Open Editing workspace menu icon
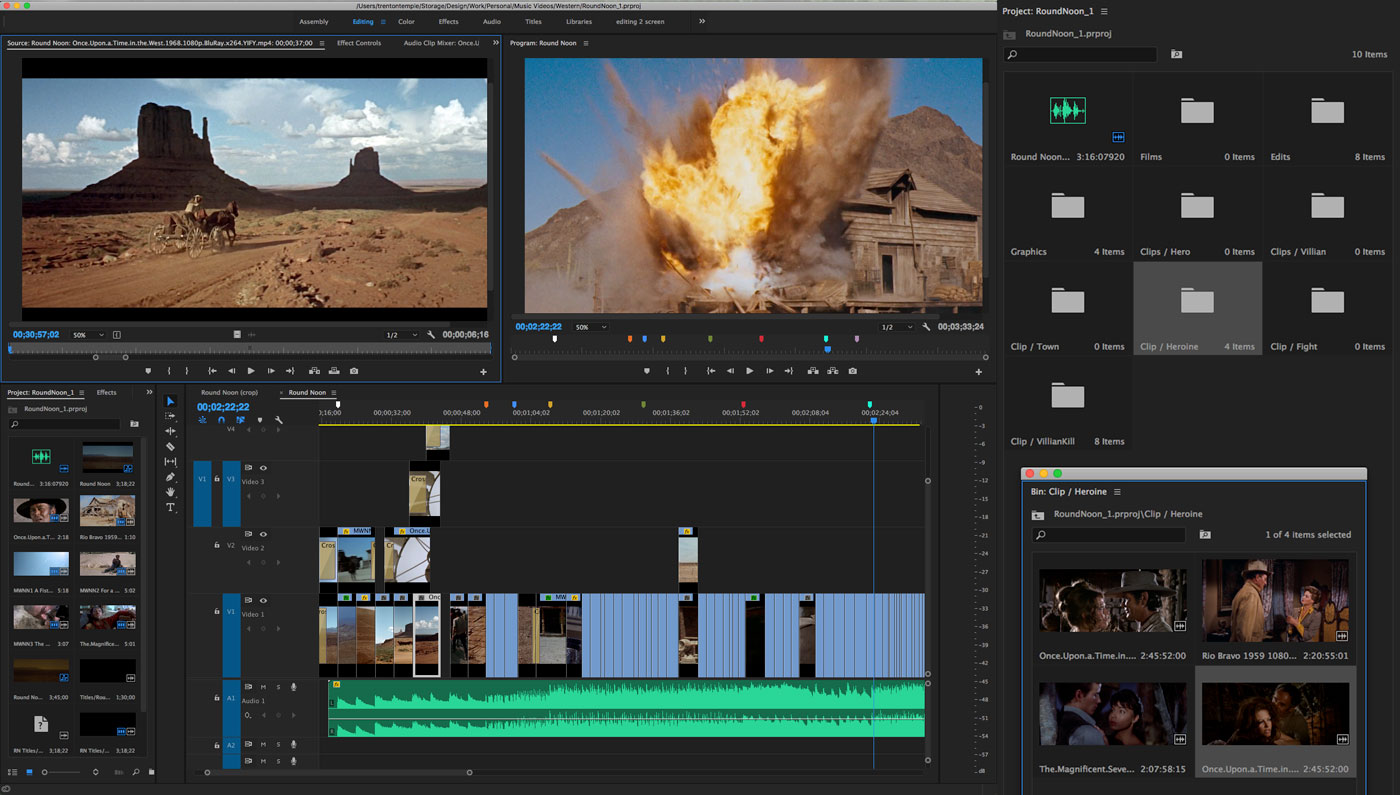 click(x=383, y=22)
